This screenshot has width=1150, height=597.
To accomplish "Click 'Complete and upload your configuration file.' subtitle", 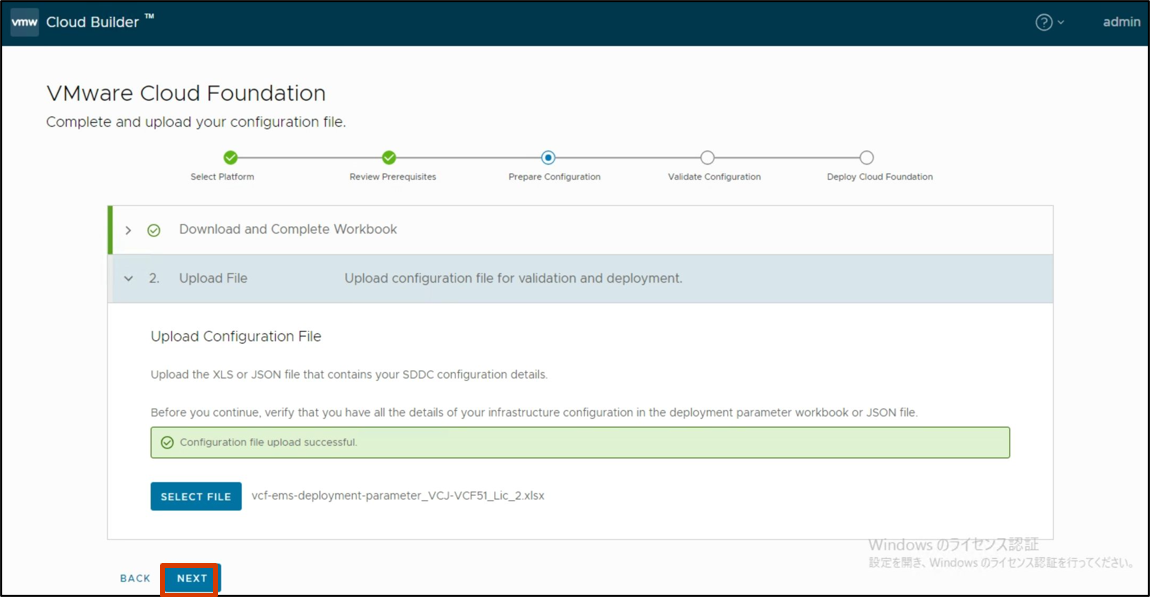I will (196, 122).
